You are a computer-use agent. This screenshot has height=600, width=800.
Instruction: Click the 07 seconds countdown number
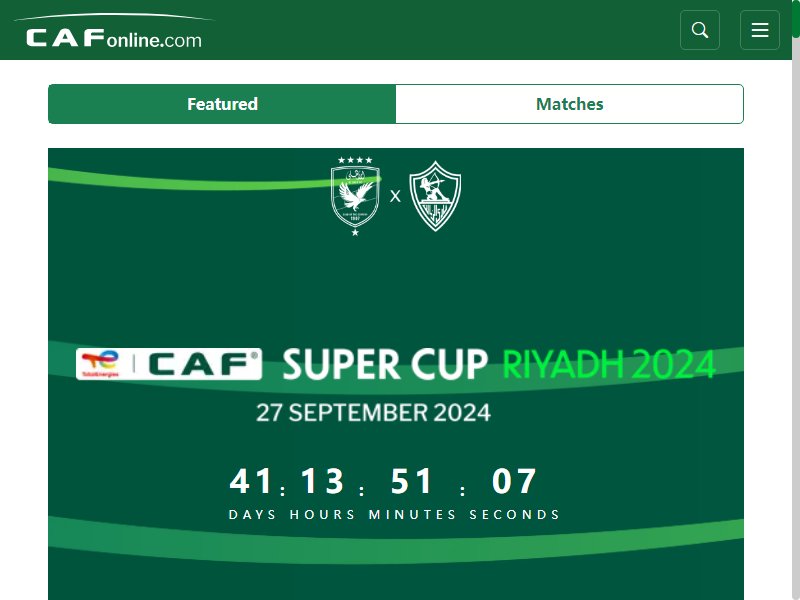tap(514, 481)
